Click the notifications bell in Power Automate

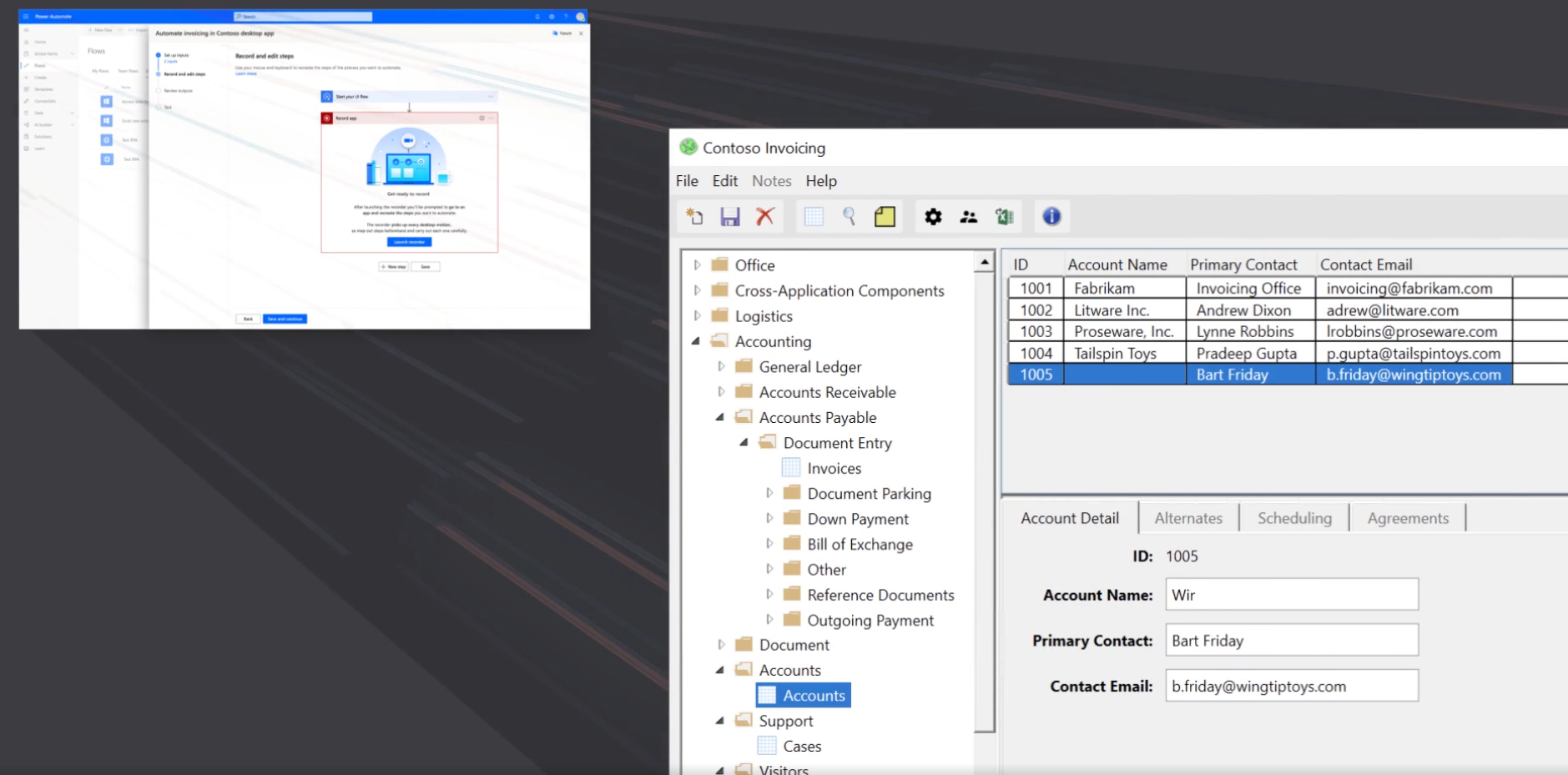point(537,17)
